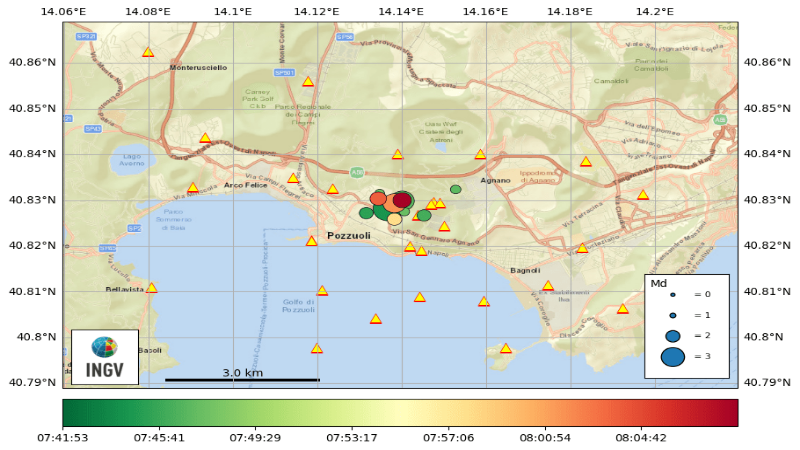
Task: Click the Pozzuoli town label
Action: (x=348, y=236)
